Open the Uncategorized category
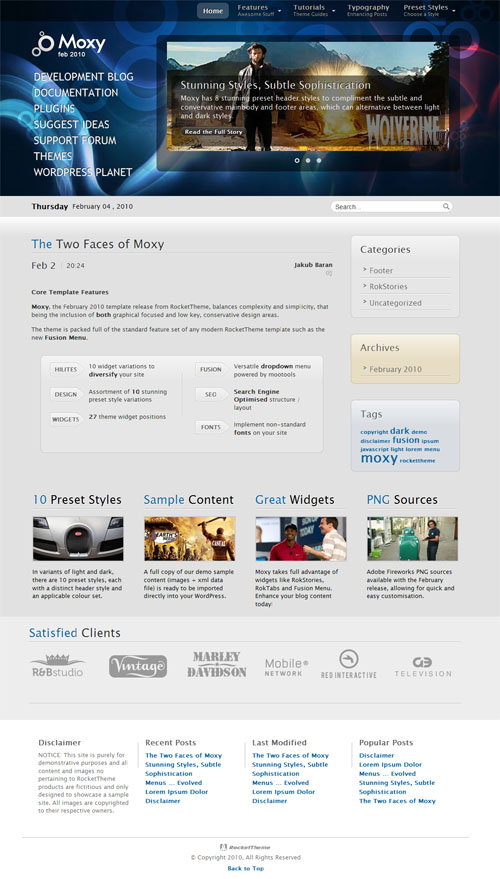Image resolution: width=500 pixels, height=879 pixels. point(395,303)
